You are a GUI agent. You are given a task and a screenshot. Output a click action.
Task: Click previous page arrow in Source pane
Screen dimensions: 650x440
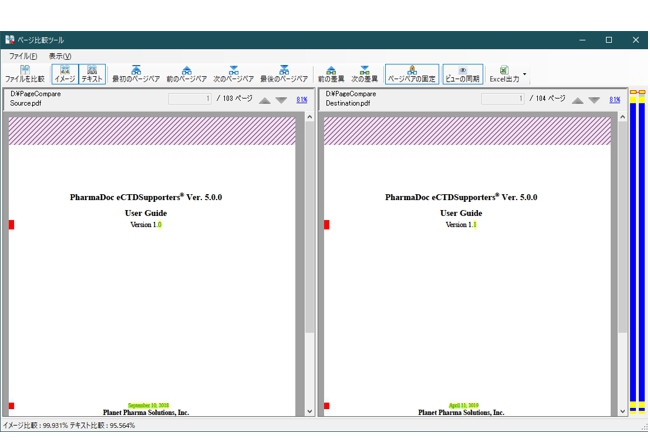(x=264, y=100)
